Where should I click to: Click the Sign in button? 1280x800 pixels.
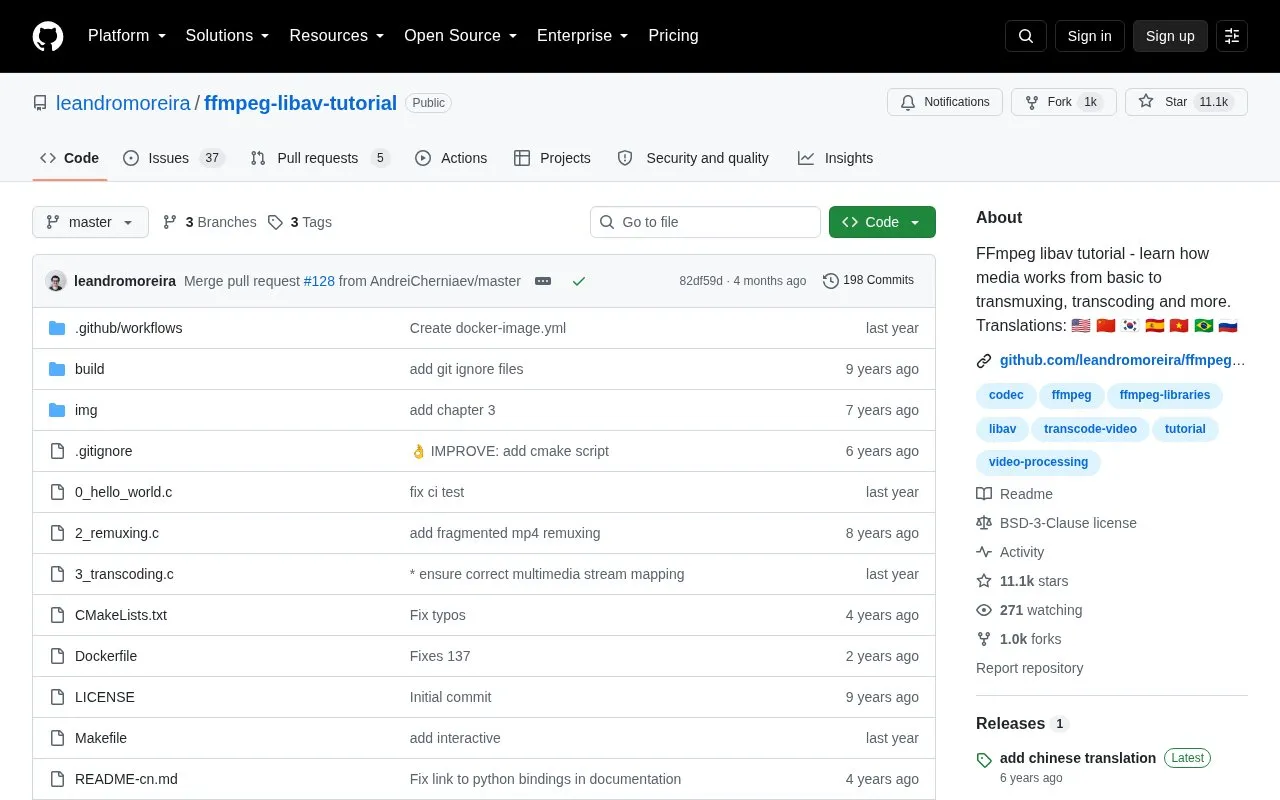pyautogui.click(x=1089, y=36)
